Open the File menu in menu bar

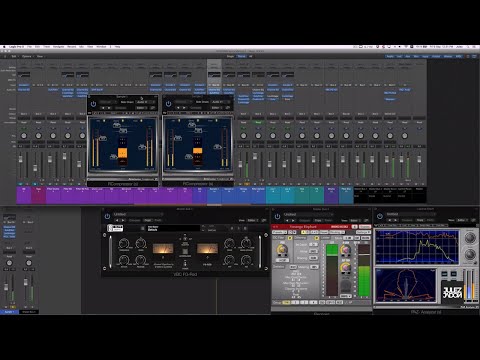pyautogui.click(x=29, y=47)
